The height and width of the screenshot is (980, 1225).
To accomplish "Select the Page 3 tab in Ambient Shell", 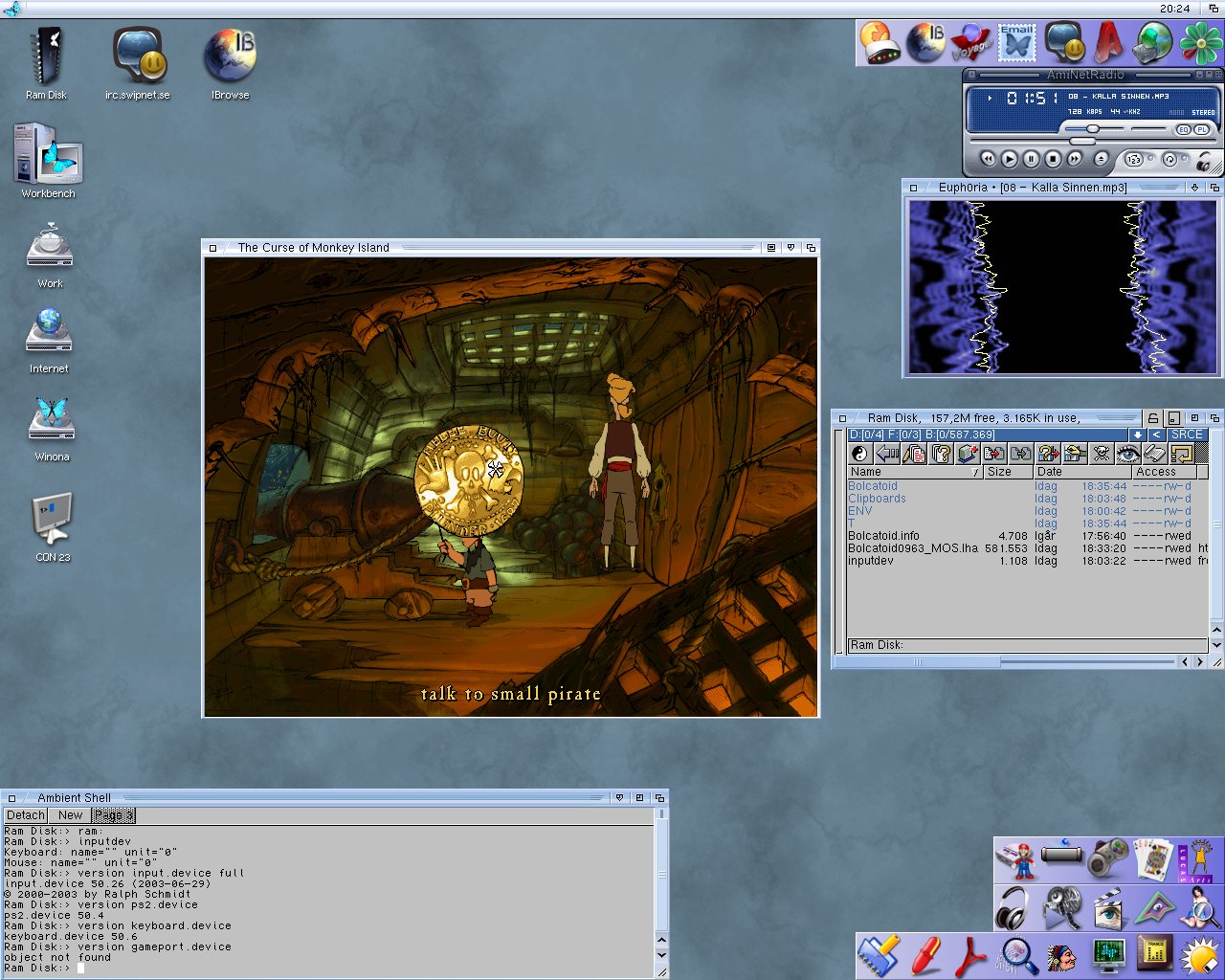I will coord(113,815).
